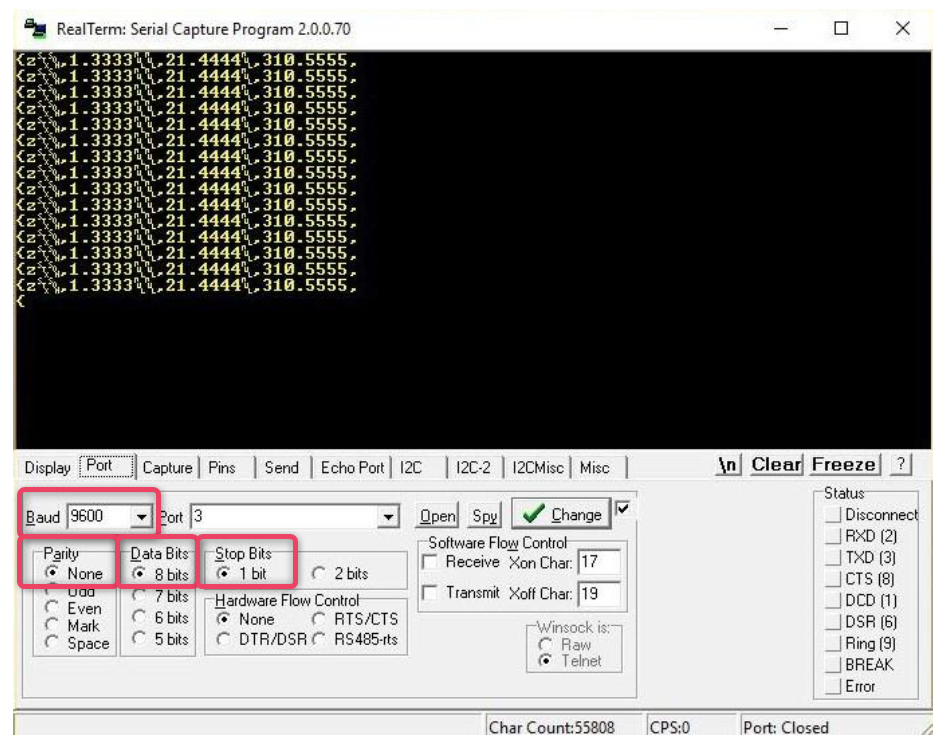This screenshot has height=742, width=947.
Task: Select 2 bits stop bits option
Action: (x=319, y=574)
